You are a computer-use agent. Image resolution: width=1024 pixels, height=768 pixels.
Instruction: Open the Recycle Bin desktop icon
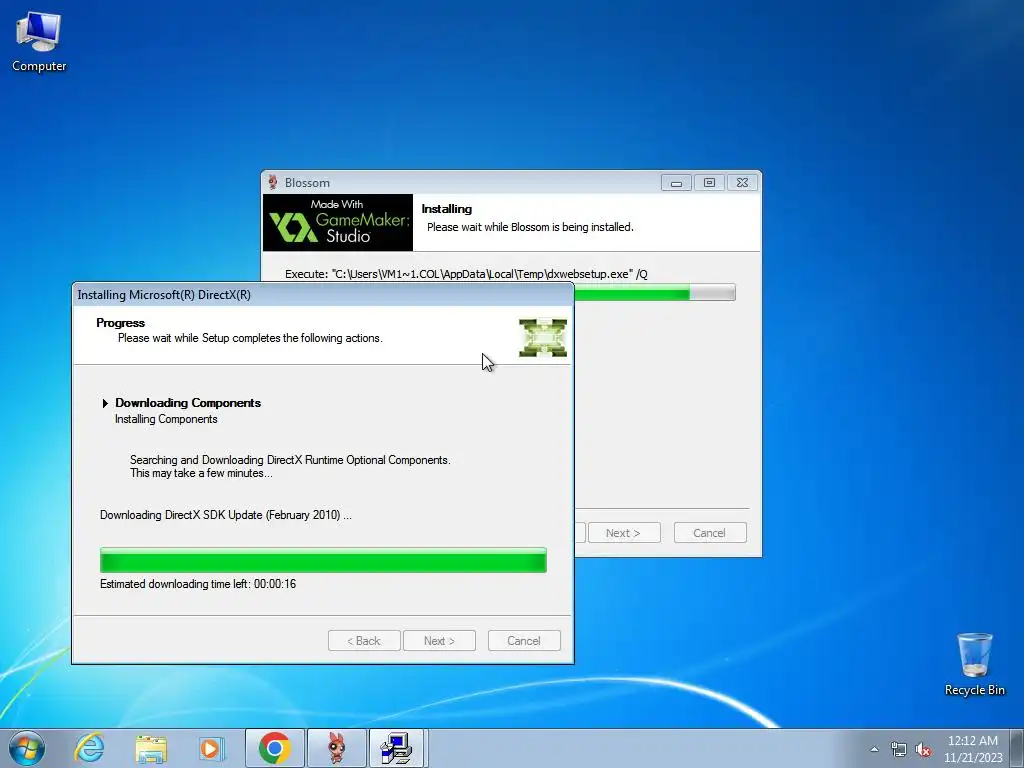(974, 664)
